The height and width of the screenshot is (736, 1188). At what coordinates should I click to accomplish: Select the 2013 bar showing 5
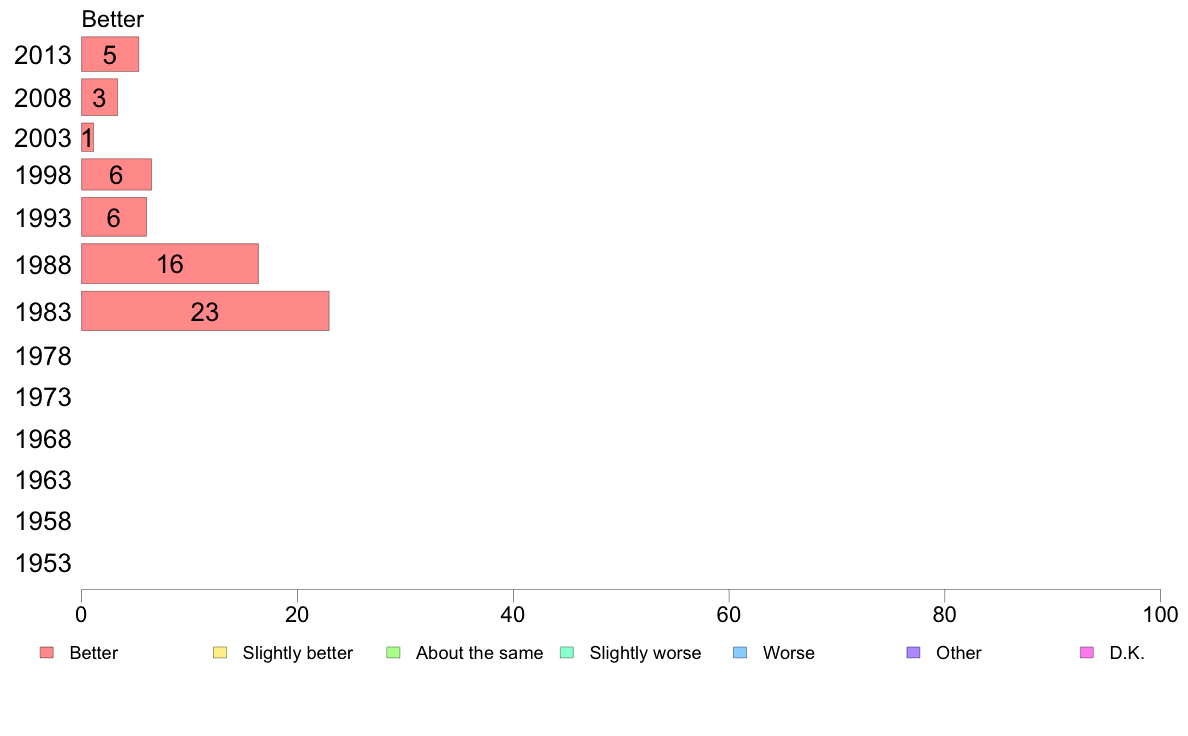[110, 55]
